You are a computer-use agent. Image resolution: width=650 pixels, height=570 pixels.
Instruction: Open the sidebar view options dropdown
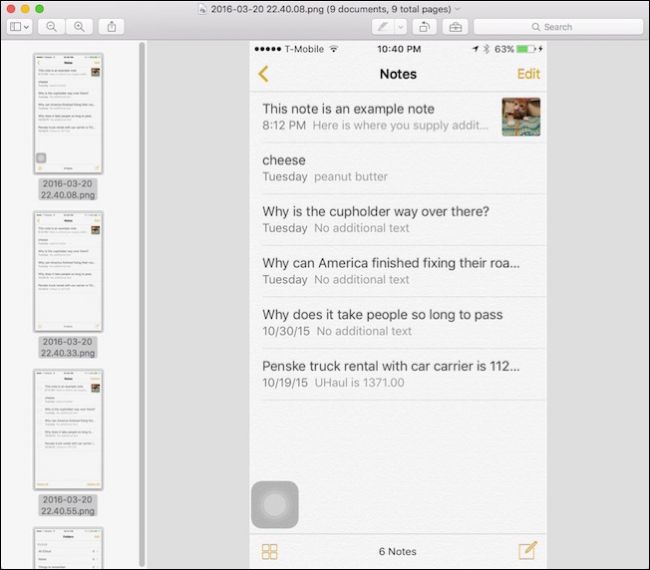click(19, 27)
